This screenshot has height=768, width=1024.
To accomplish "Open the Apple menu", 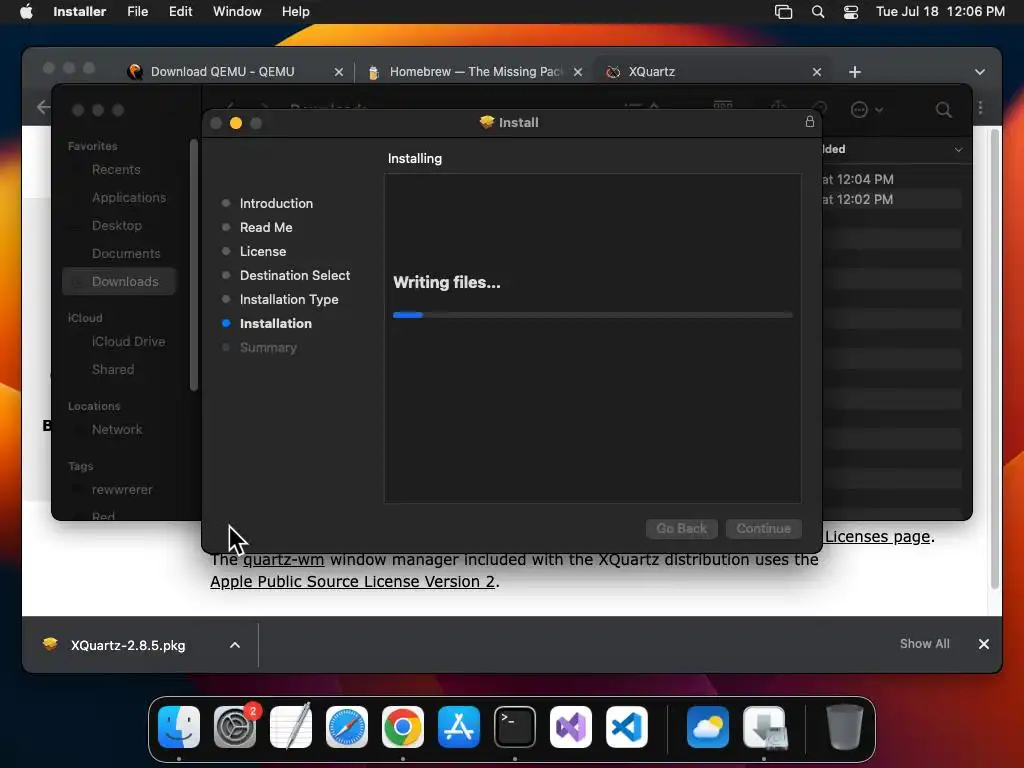I will [26, 12].
